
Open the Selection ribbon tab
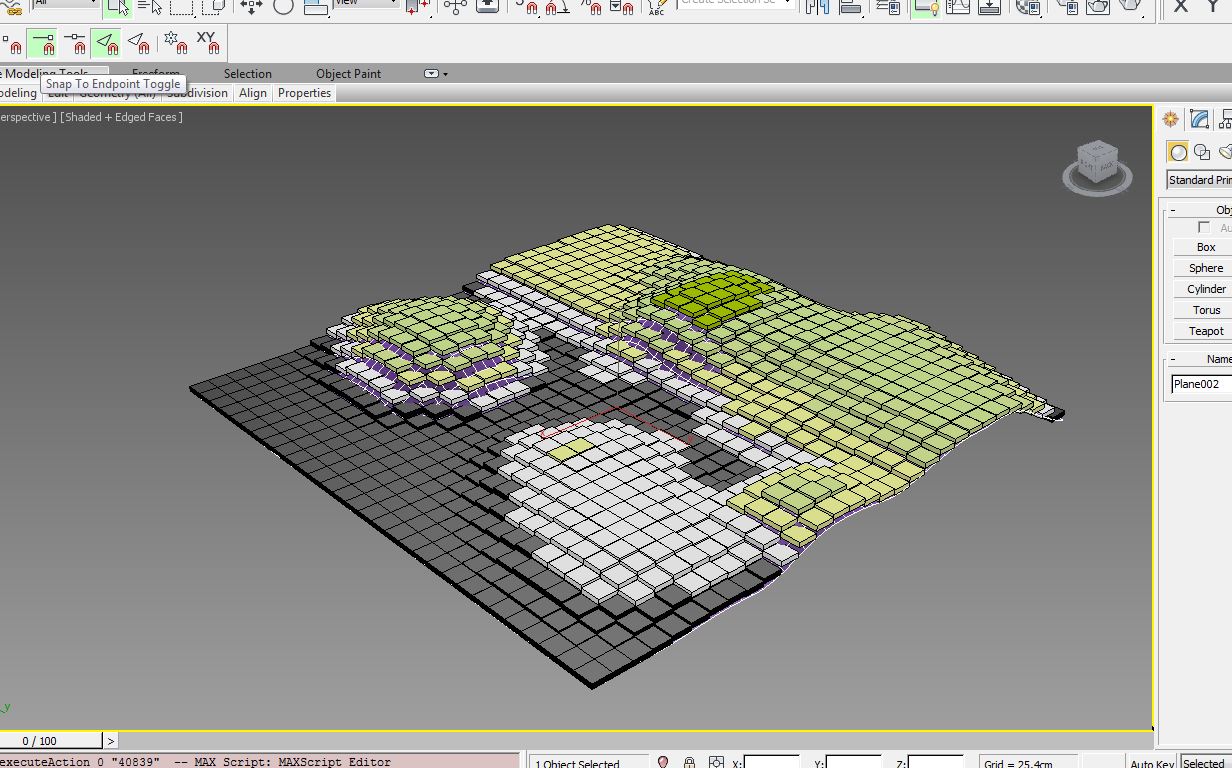(x=248, y=74)
